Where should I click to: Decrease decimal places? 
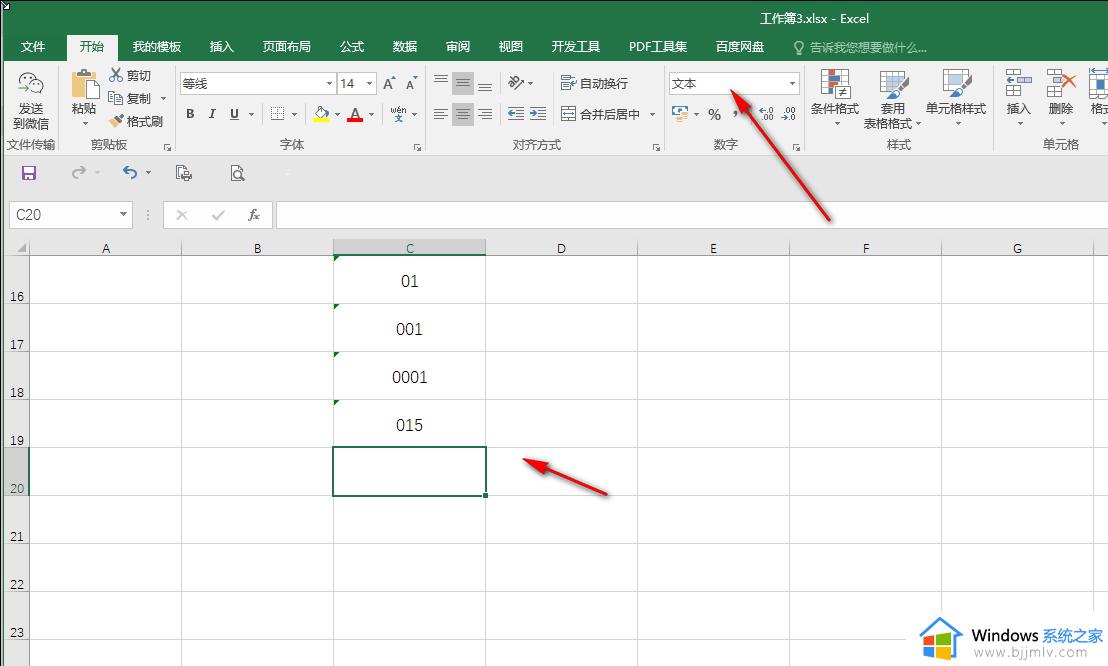789,113
